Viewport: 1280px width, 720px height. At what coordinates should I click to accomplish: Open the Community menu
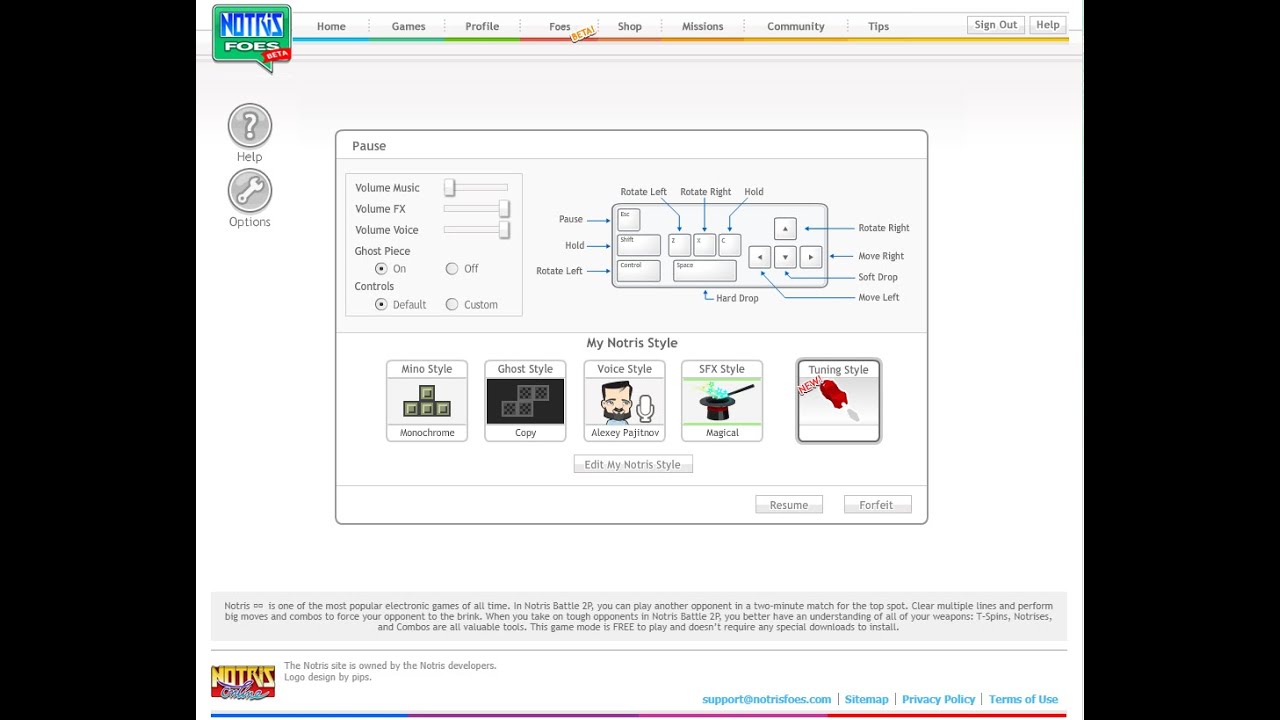[796, 26]
